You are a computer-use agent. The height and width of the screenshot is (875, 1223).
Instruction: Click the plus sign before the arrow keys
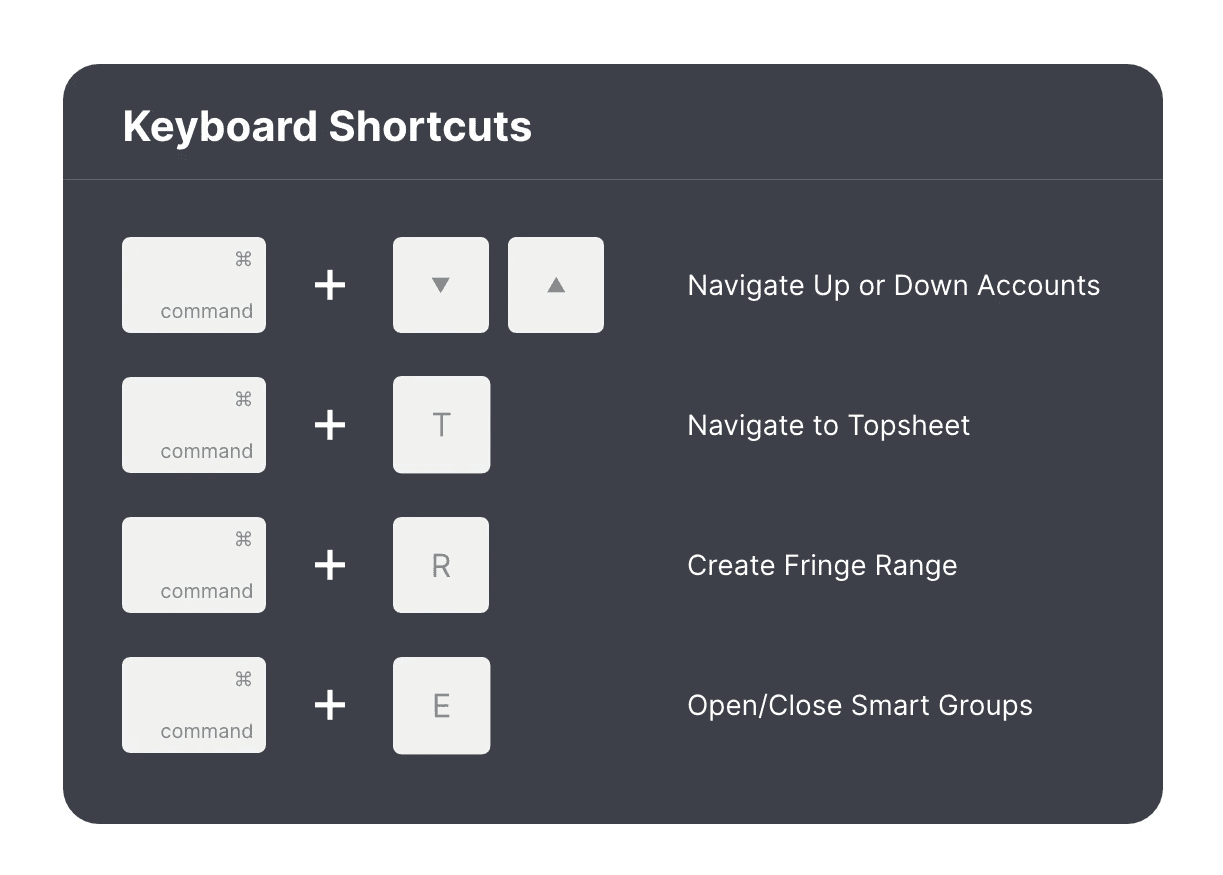330,286
